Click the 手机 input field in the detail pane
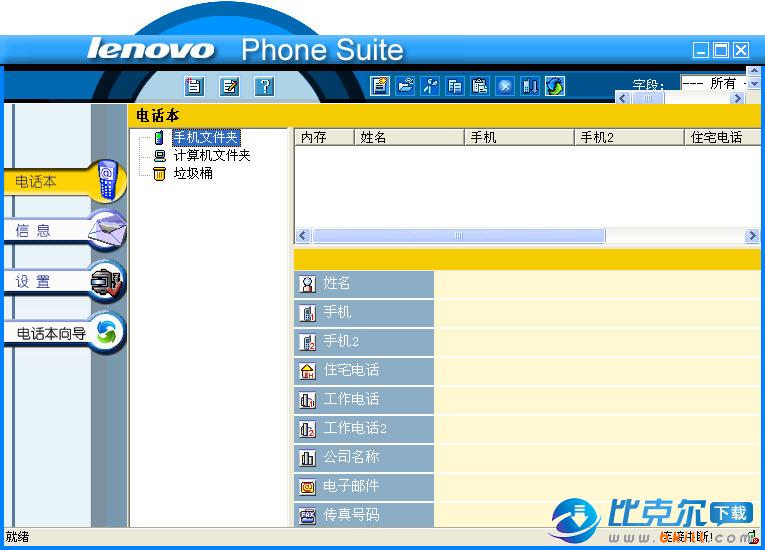Viewport: 765px width, 550px height. (x=597, y=313)
